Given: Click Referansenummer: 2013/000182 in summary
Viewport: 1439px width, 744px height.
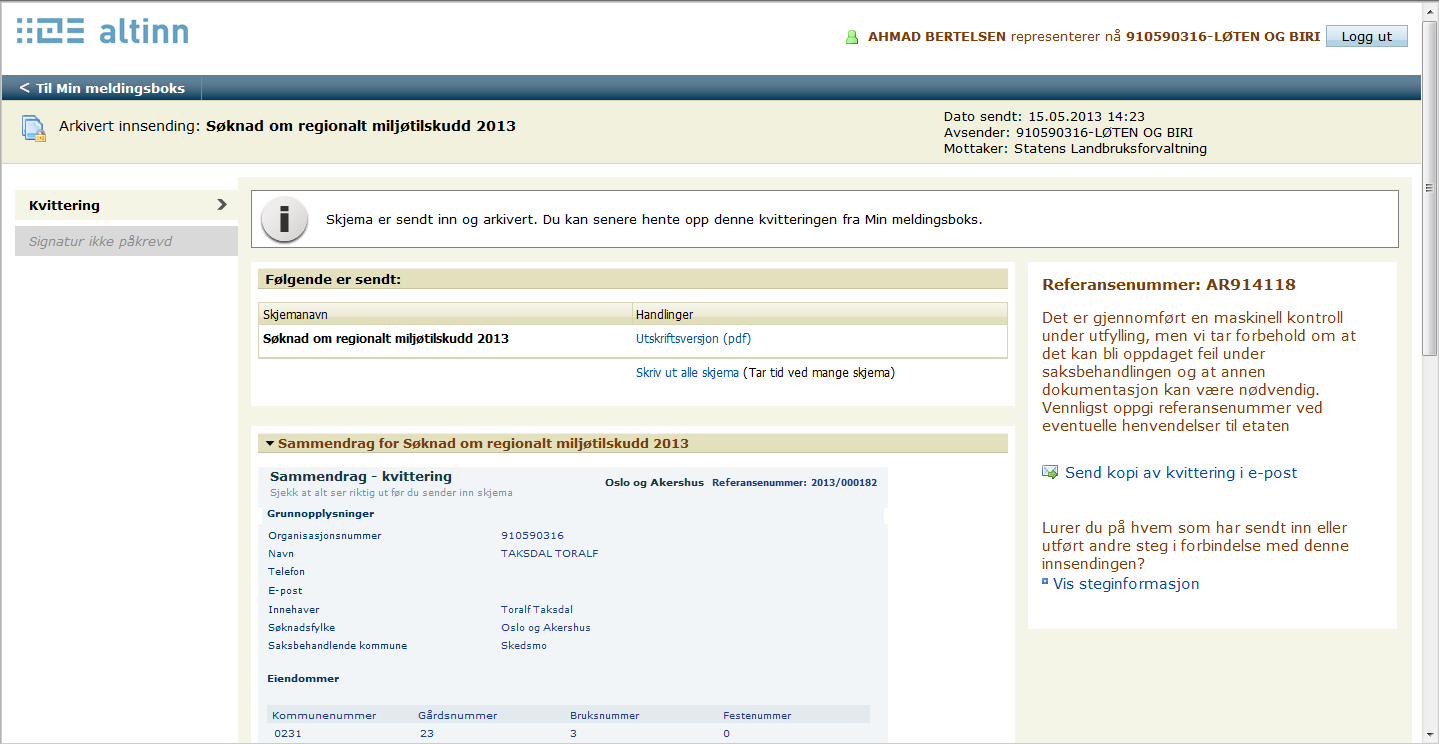Looking at the screenshot, I should tap(794, 483).
